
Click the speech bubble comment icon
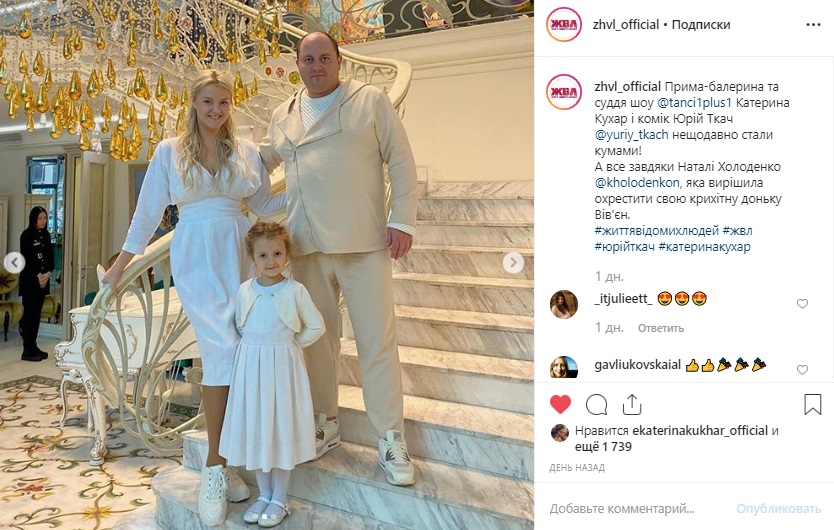tap(596, 405)
